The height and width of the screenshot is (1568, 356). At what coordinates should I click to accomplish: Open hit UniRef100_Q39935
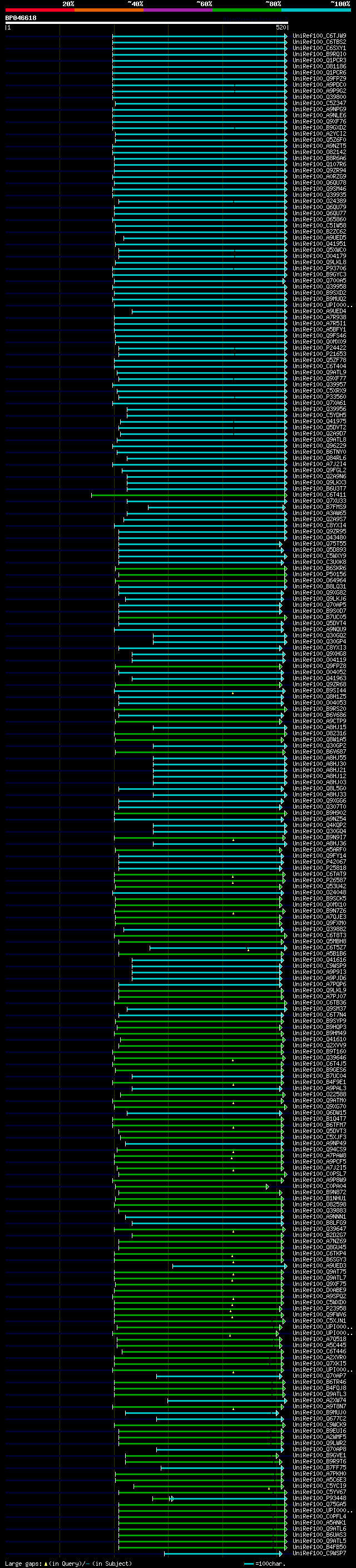tap(319, 195)
